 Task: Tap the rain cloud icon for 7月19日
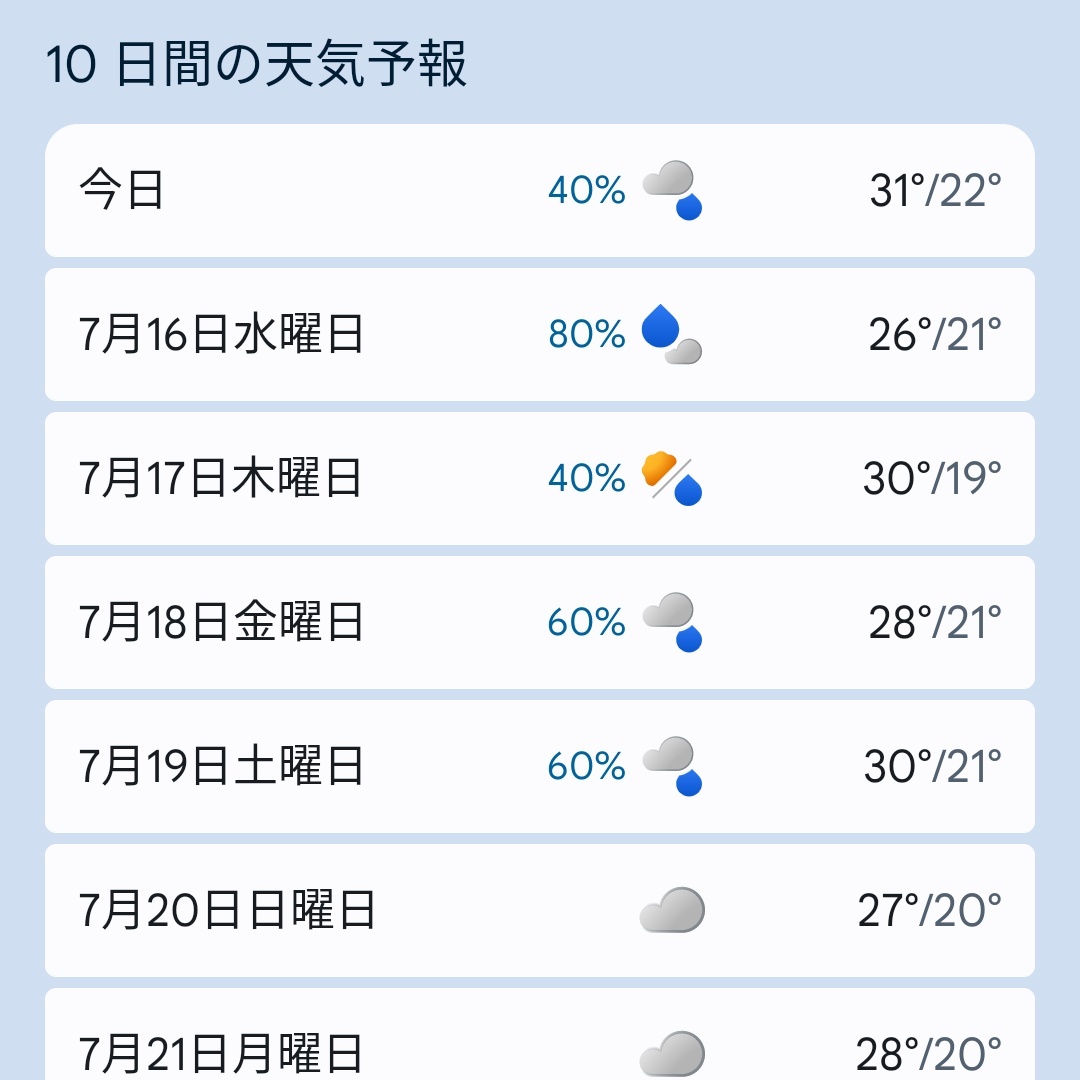pos(672,766)
